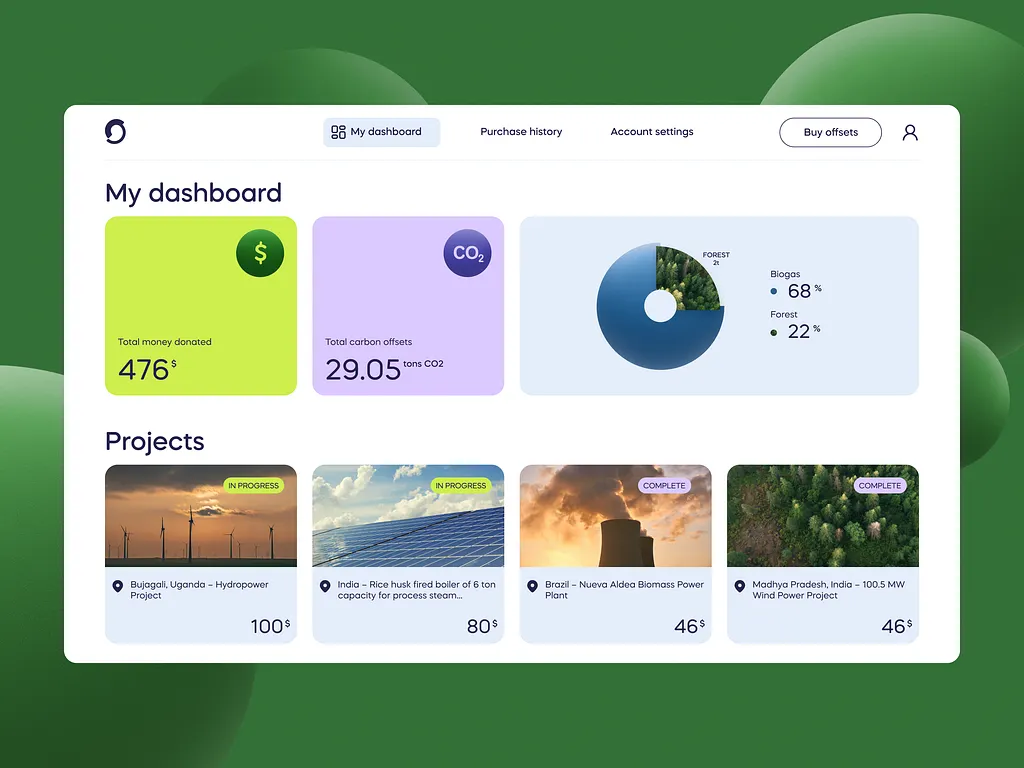The height and width of the screenshot is (768, 1024).
Task: Click the green dollar sign icon
Action: coord(260,254)
